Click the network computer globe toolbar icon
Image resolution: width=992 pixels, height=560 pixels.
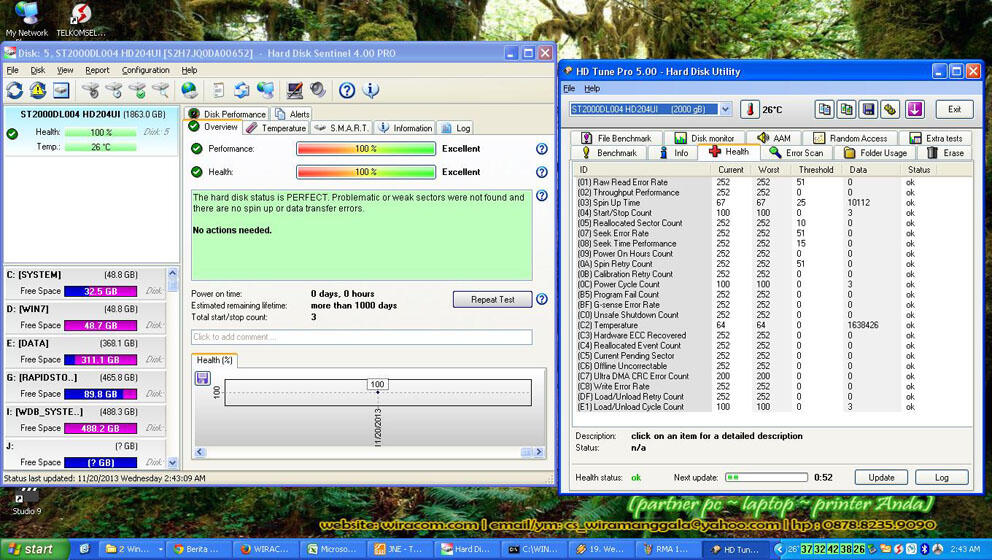click(x=265, y=90)
